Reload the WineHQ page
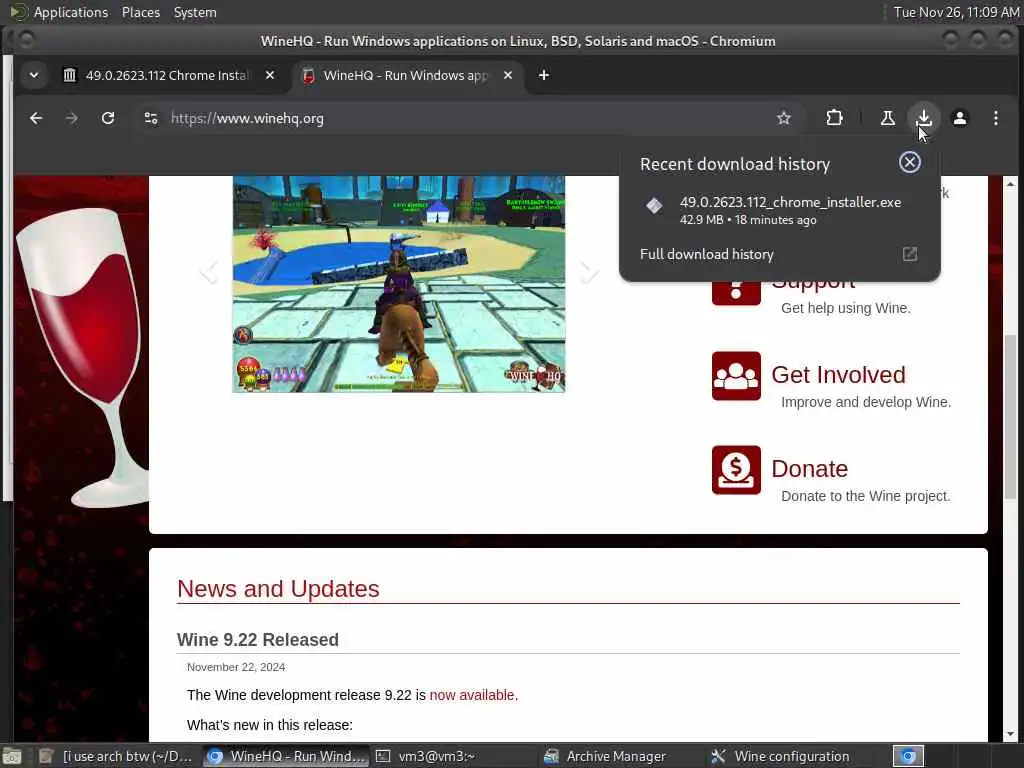1024x768 pixels. 108,118
